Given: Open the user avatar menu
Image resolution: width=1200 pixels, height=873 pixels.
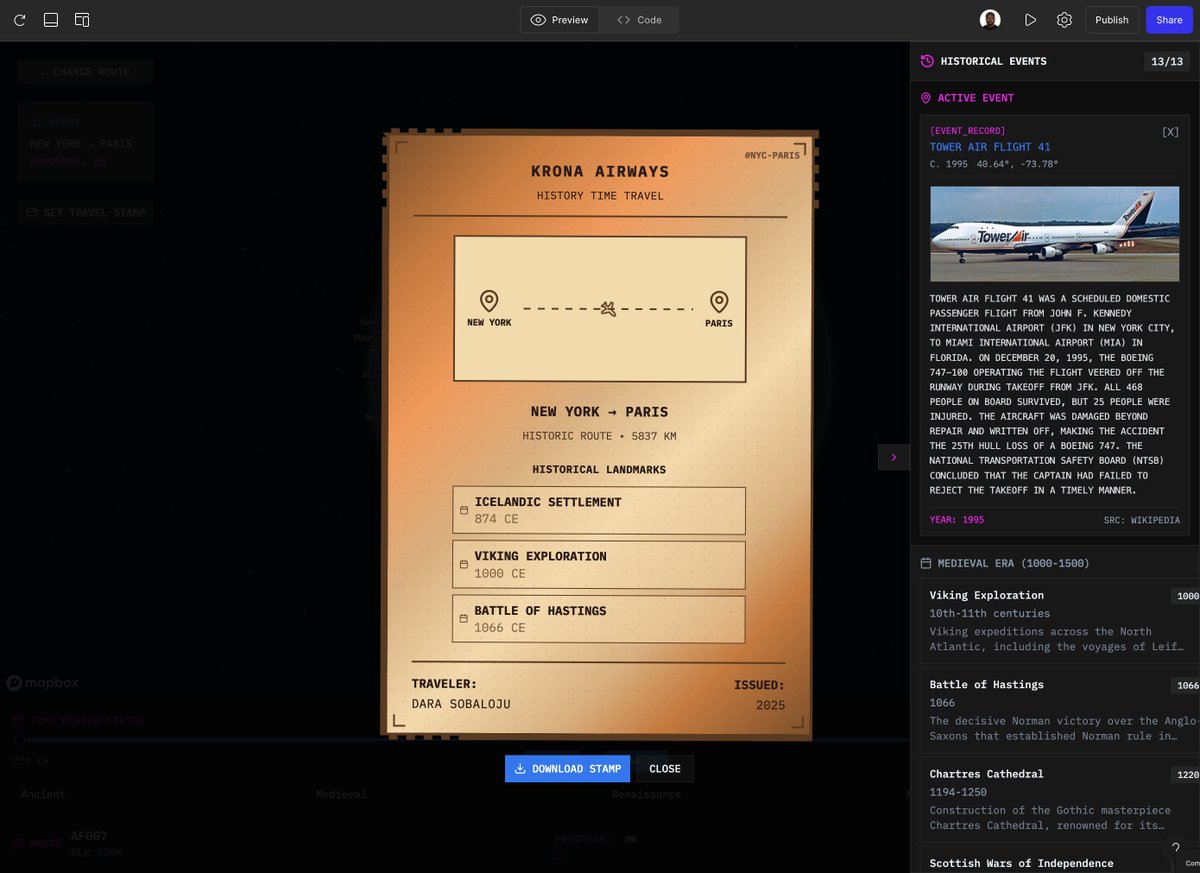Looking at the screenshot, I should (x=990, y=20).
